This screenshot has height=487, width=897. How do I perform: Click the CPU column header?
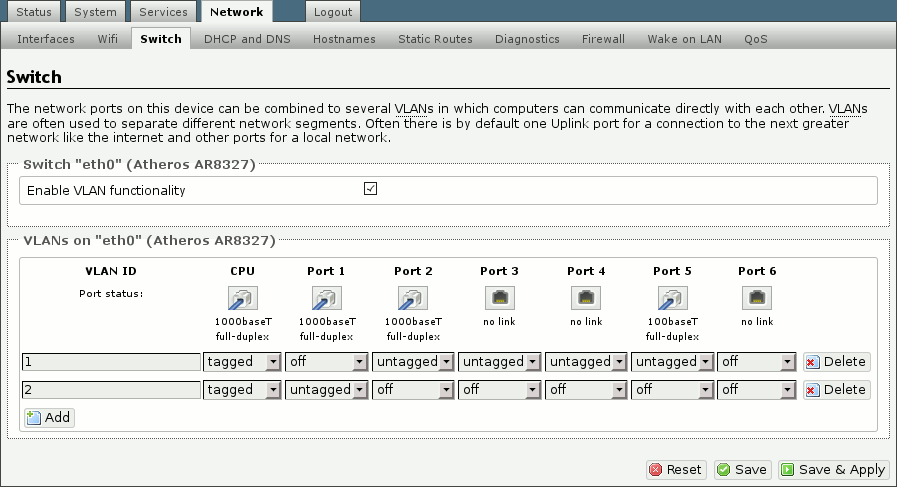point(243,271)
